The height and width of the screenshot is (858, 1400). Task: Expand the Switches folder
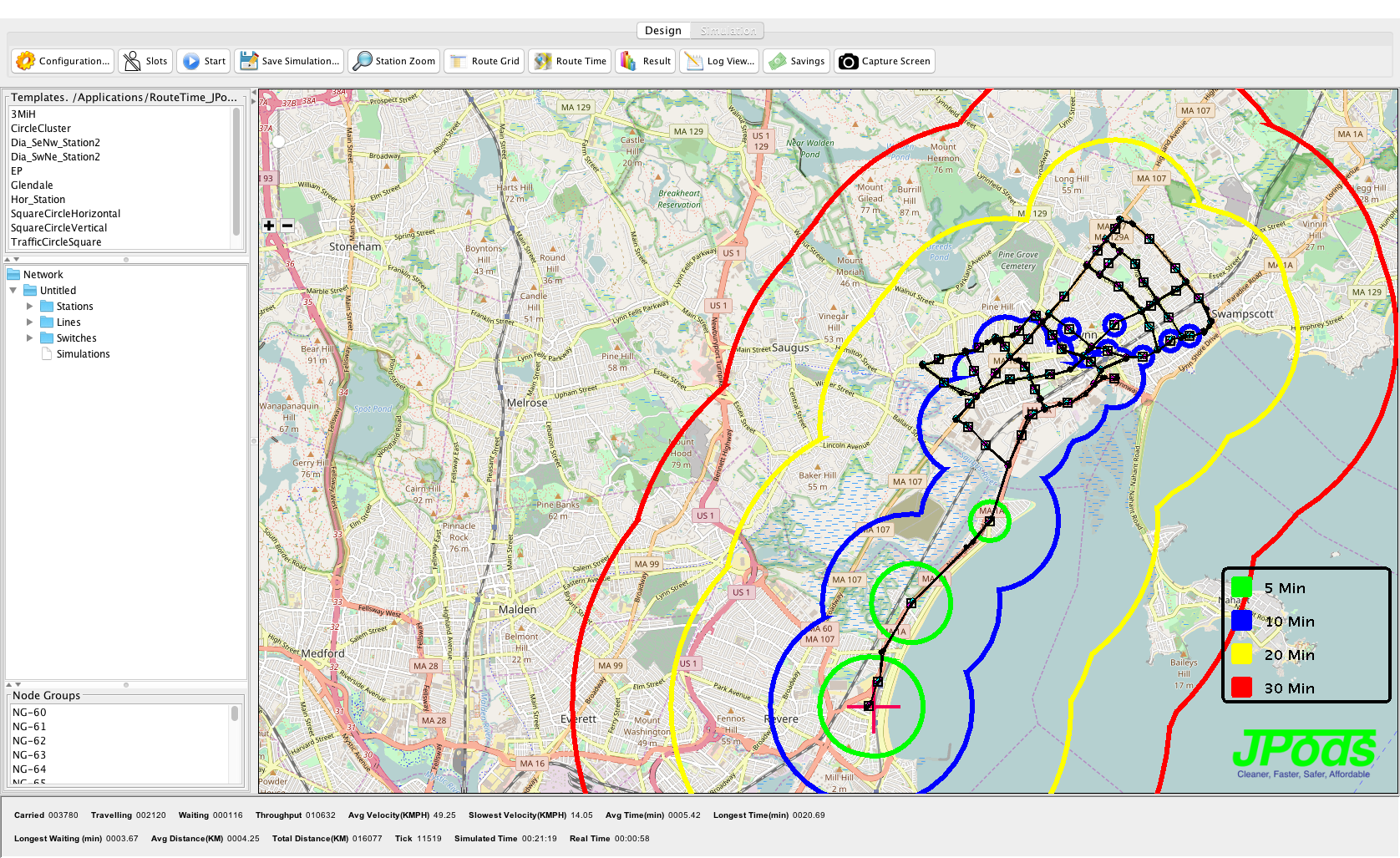pos(30,338)
